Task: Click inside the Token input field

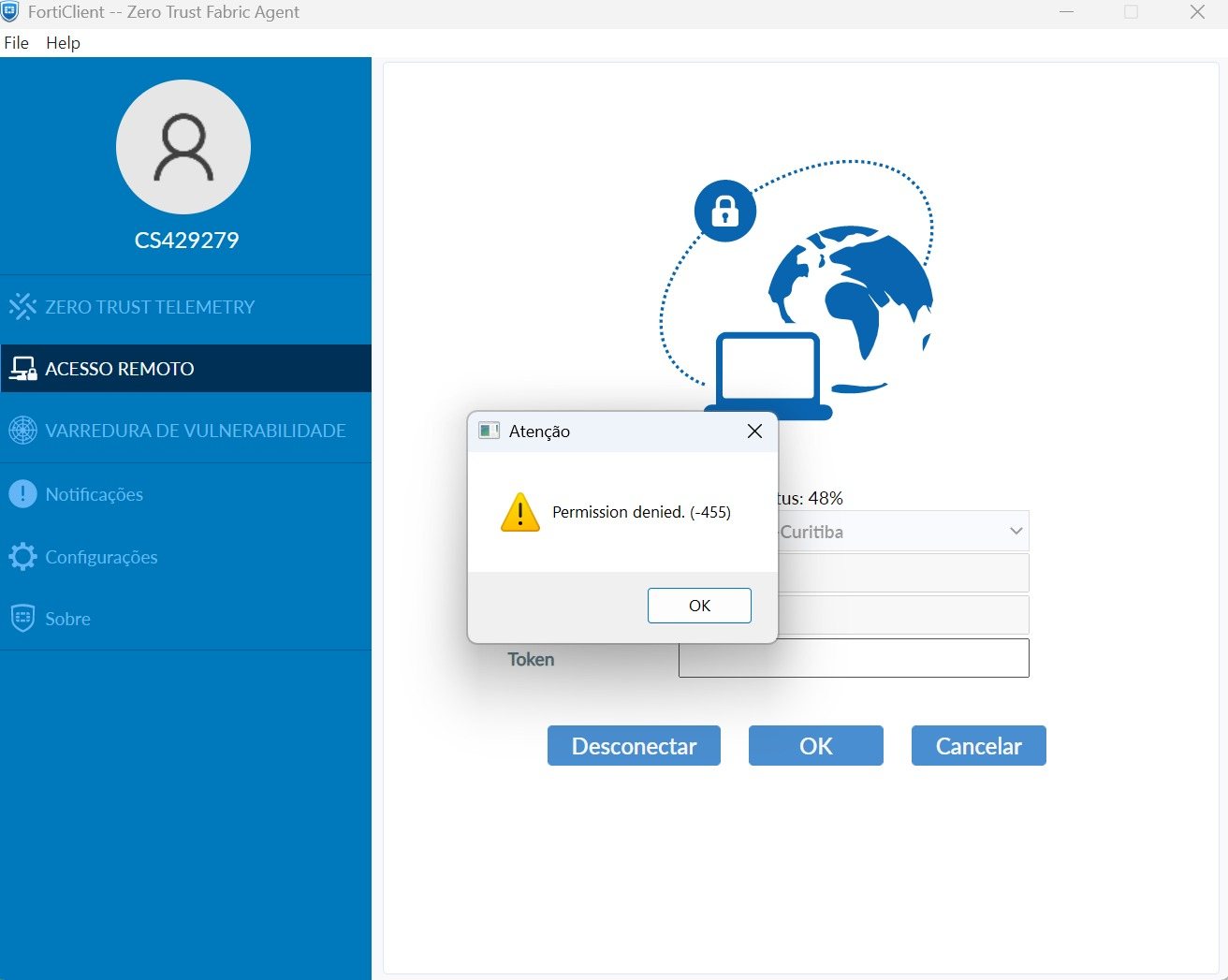Action: [x=854, y=658]
